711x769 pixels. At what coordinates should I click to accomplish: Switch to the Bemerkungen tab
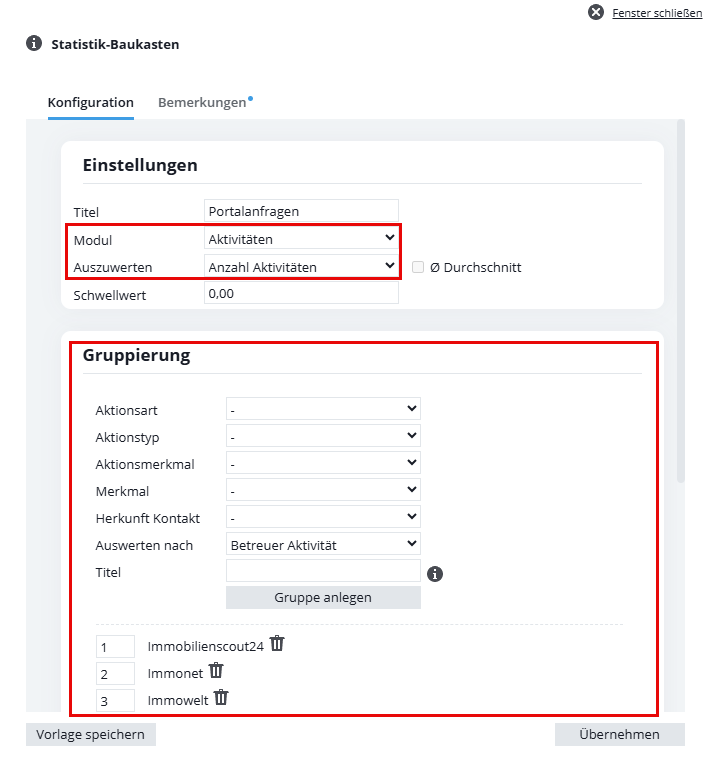tap(202, 102)
